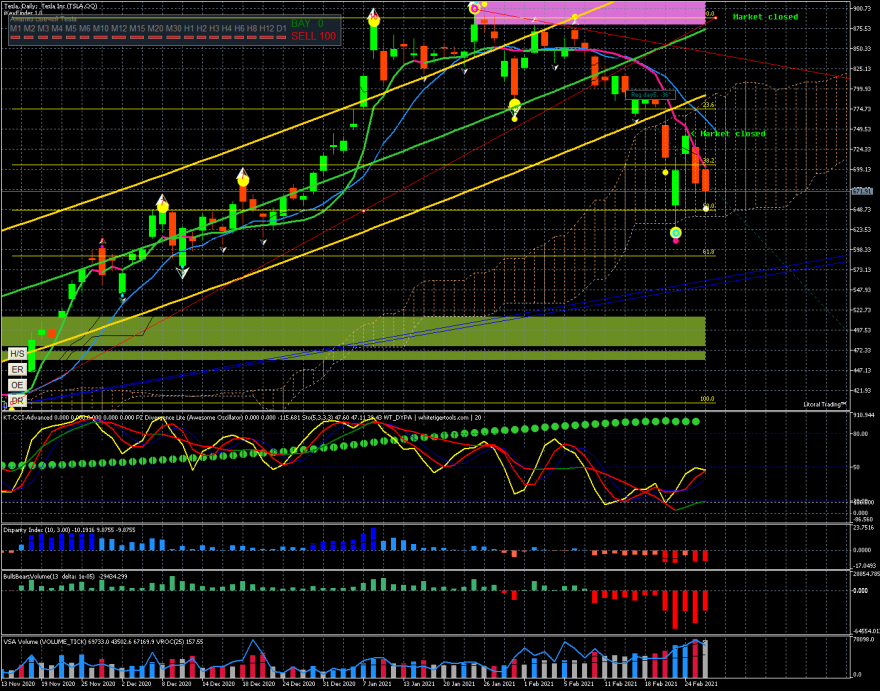Choose the M10 timeframe in panel

point(101,29)
